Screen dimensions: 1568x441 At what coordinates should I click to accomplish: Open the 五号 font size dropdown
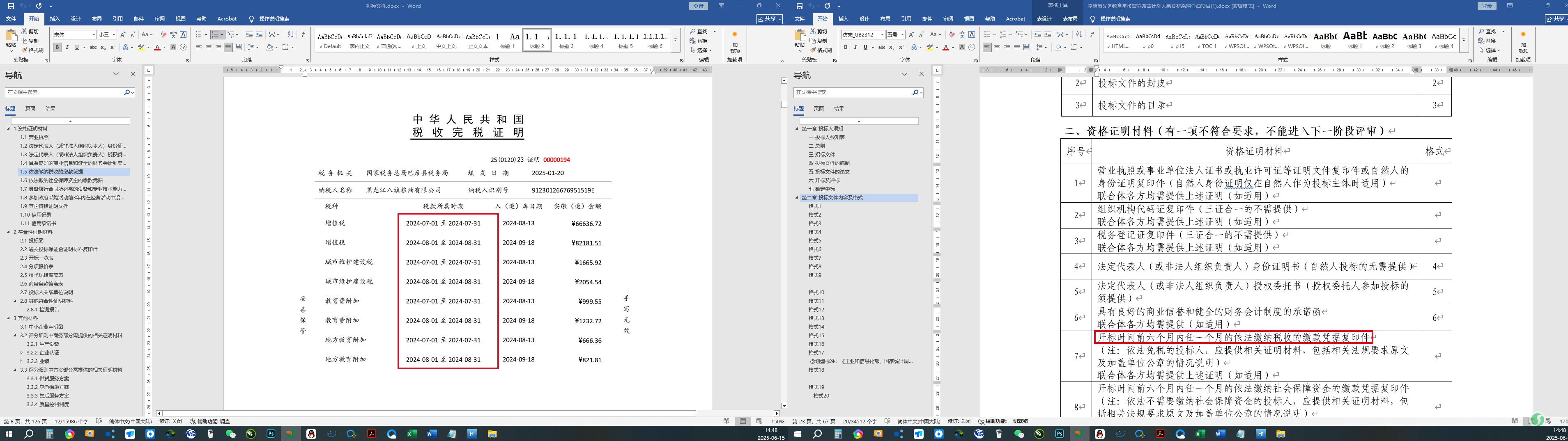(902, 35)
